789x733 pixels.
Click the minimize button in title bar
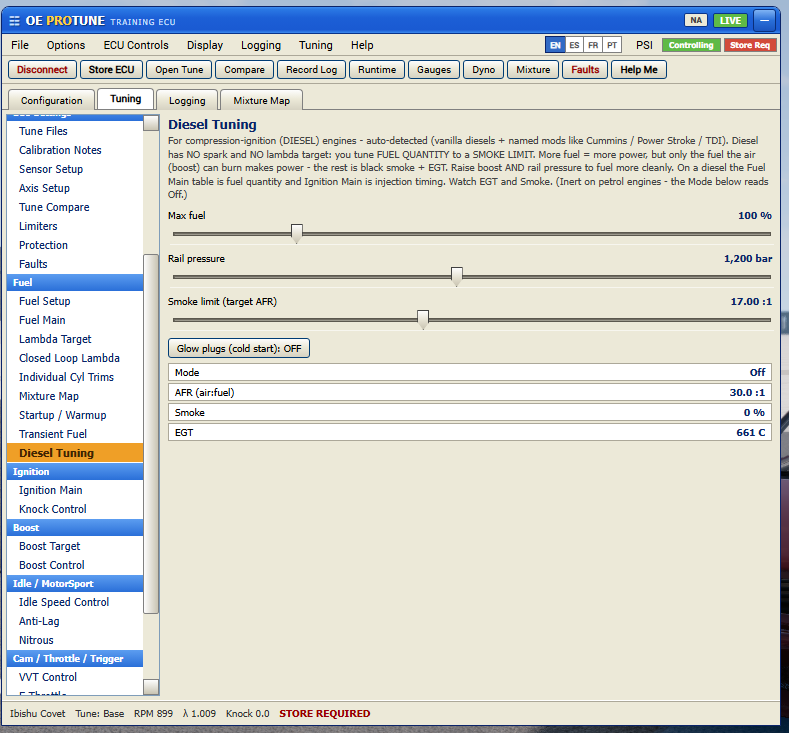[x=764, y=21]
